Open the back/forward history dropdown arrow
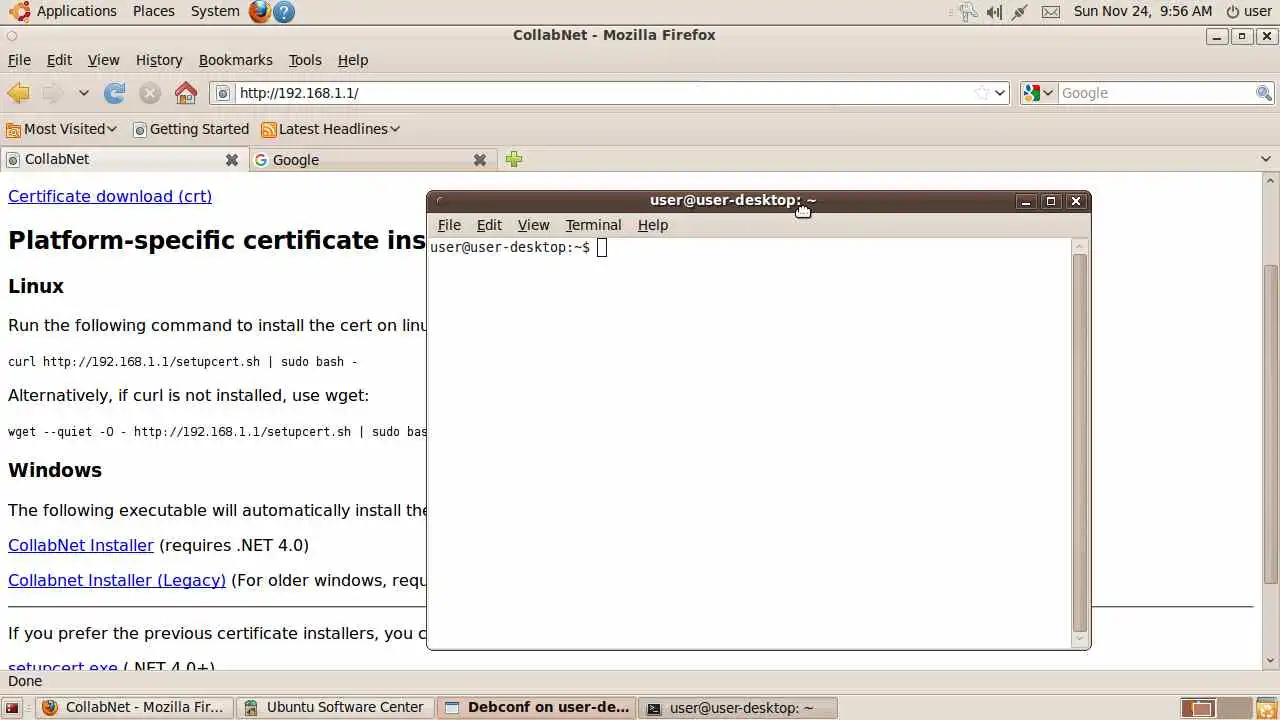The width and height of the screenshot is (1280, 720). pos(84,93)
